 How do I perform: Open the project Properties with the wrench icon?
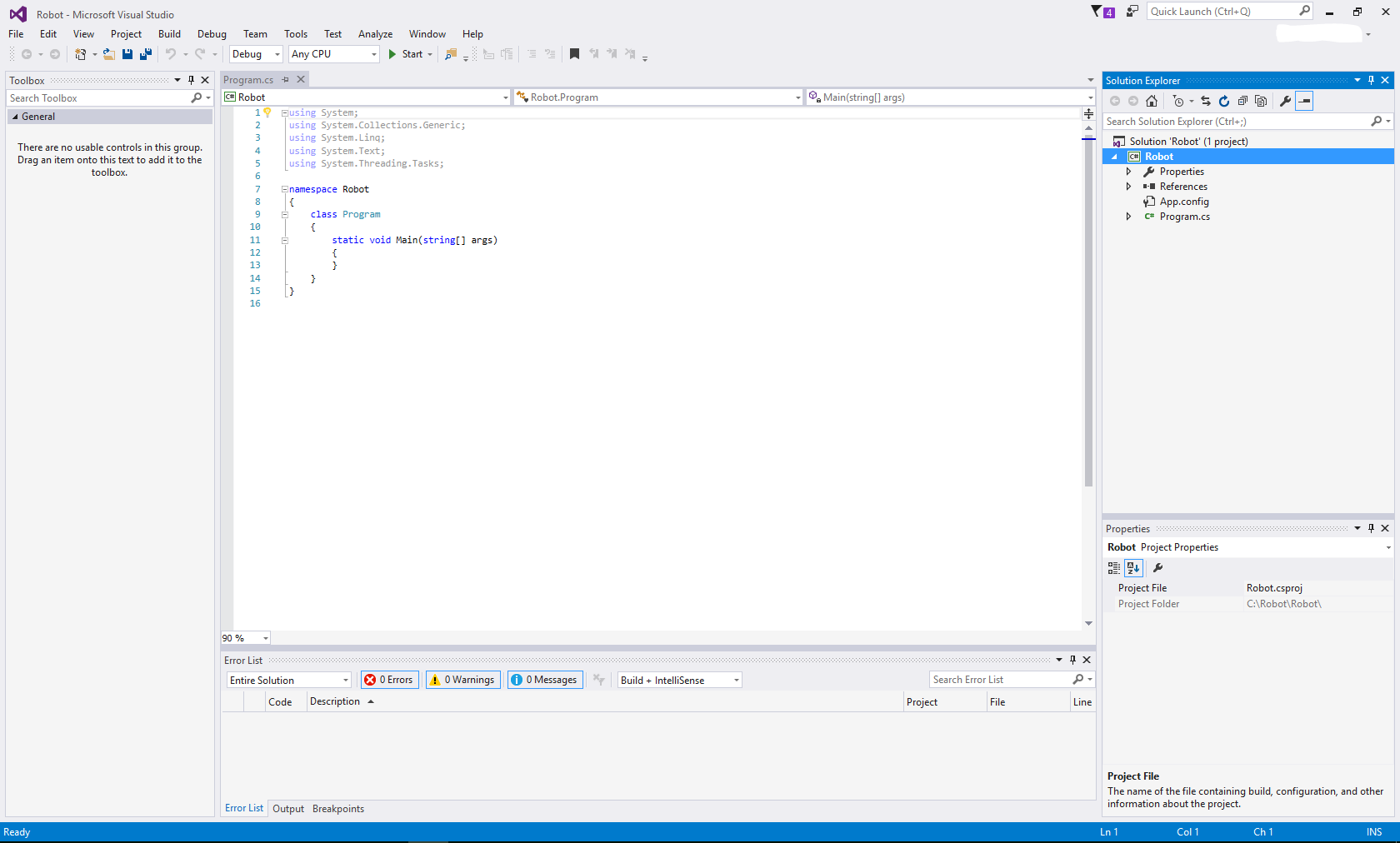click(1286, 101)
